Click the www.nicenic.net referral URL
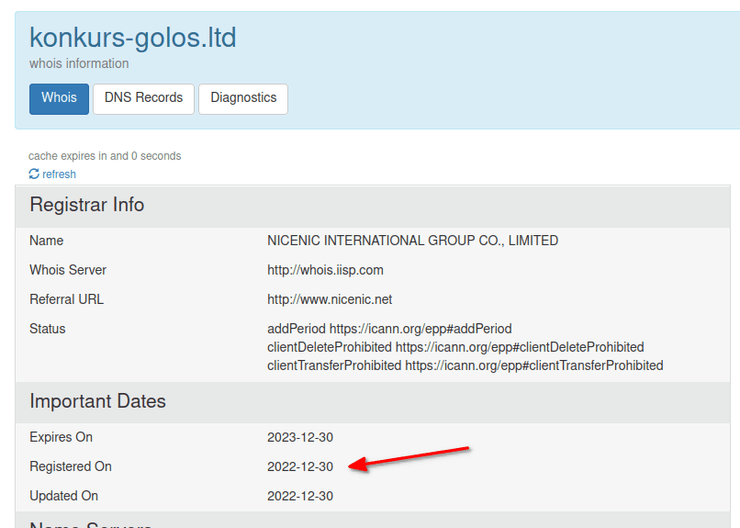 (x=329, y=299)
